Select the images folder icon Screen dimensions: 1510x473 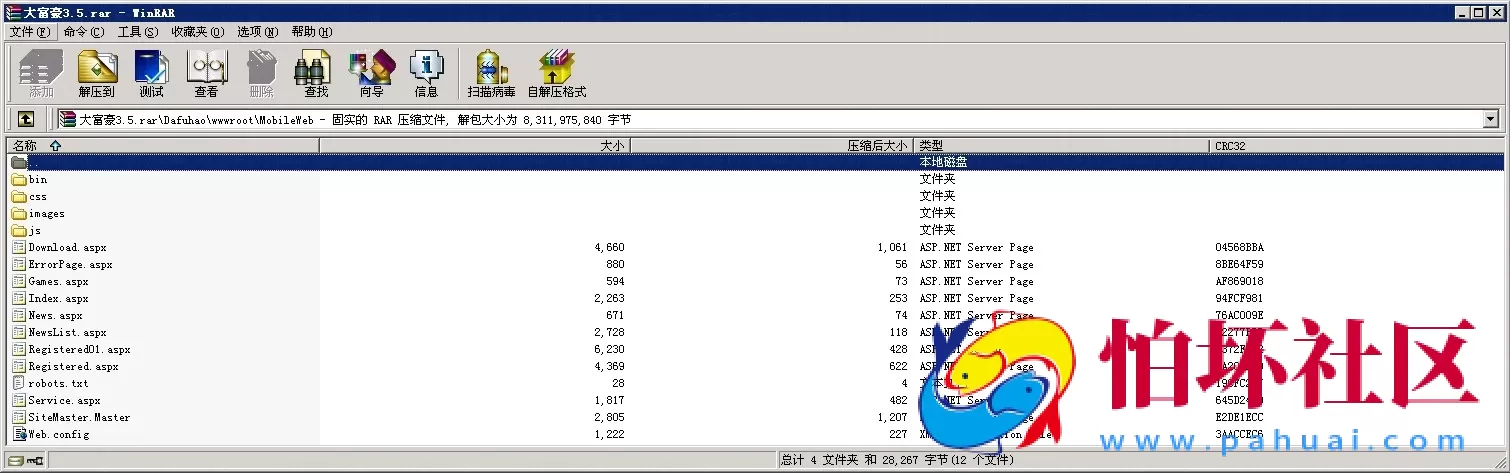(x=19, y=214)
